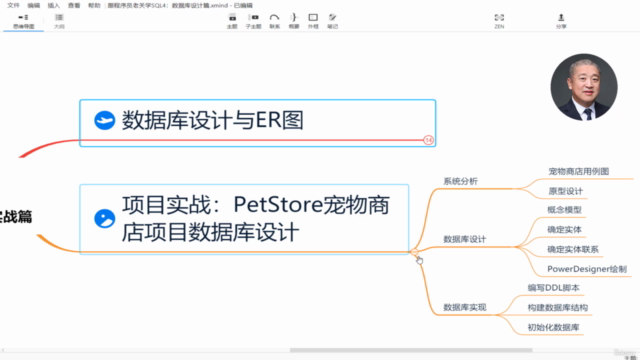Switch to the 思维导图 view tab

pos(23,21)
